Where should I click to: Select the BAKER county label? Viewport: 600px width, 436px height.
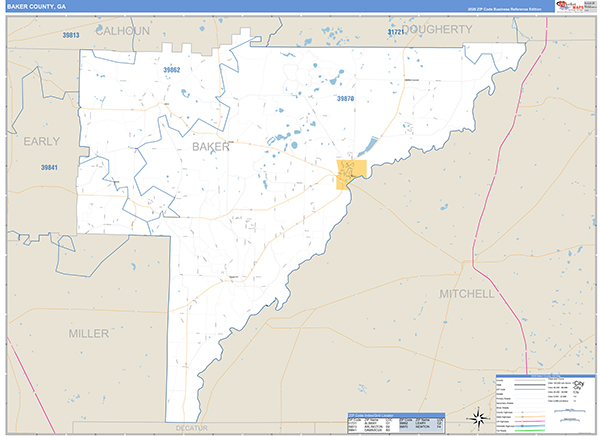210,147
